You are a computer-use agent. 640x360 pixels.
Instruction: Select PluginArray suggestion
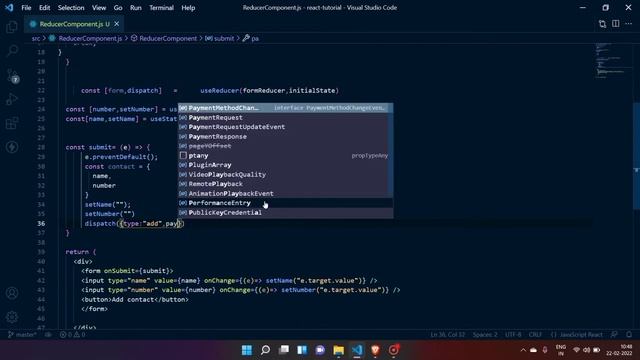(286, 165)
